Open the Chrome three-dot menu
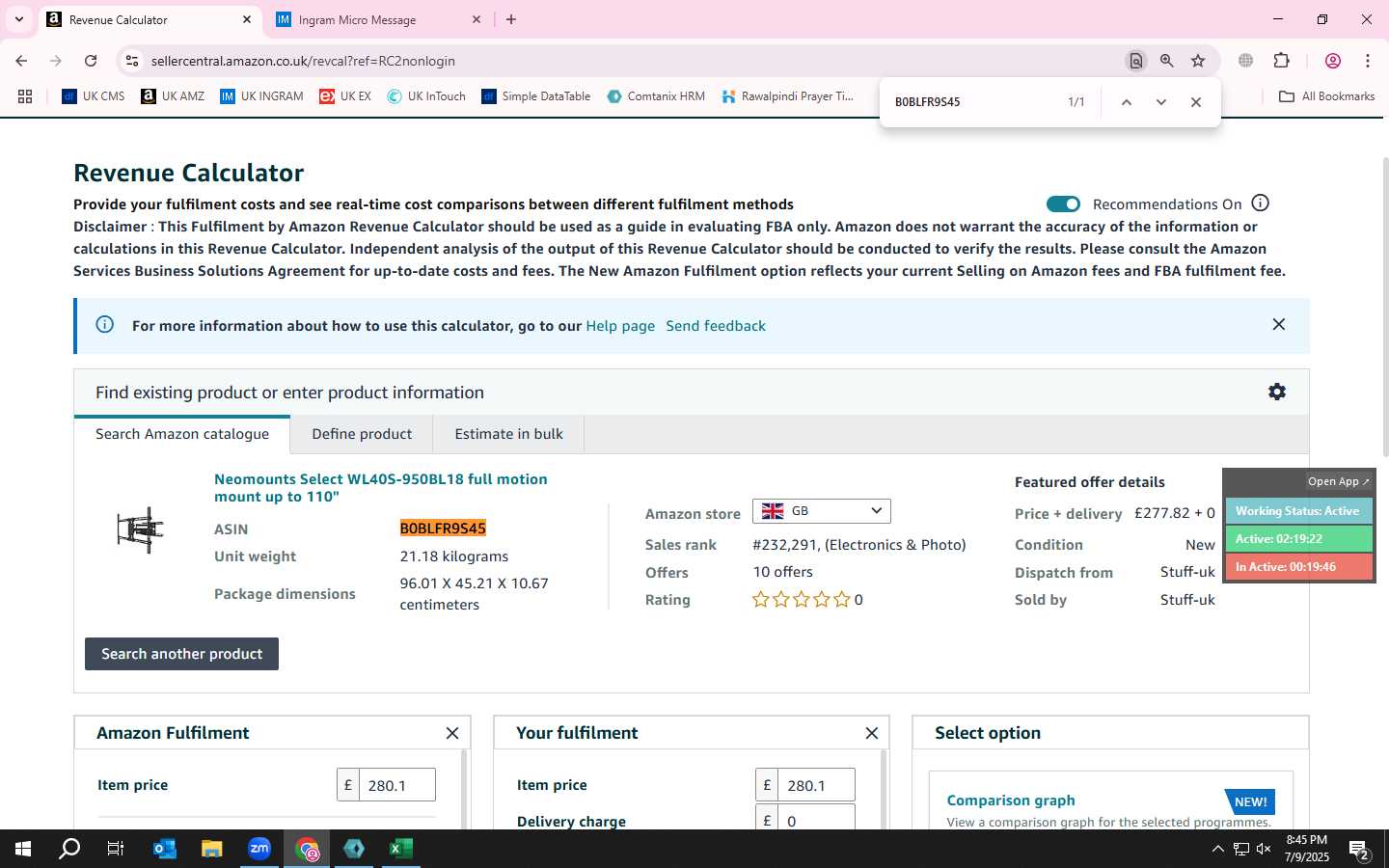Viewport: 1389px width, 868px height. [x=1367, y=61]
